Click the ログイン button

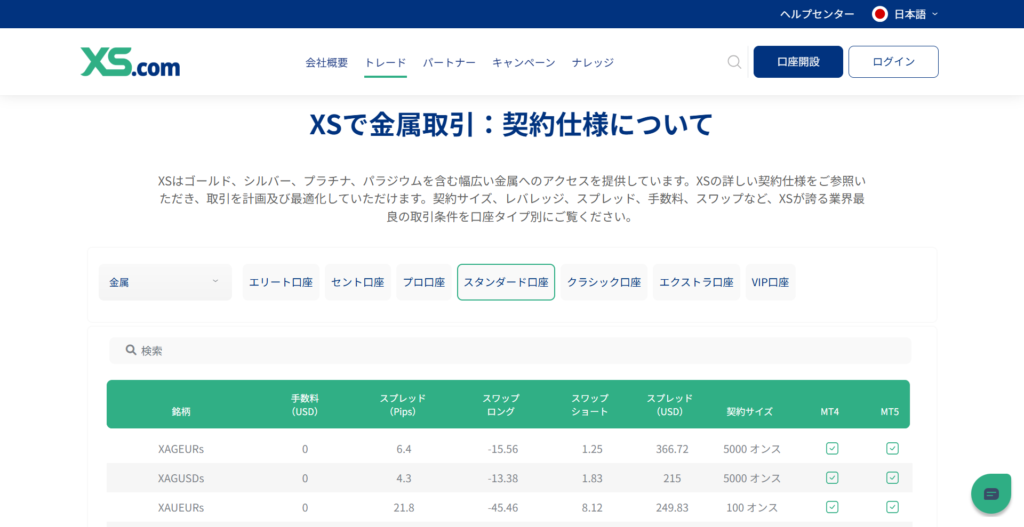(893, 62)
